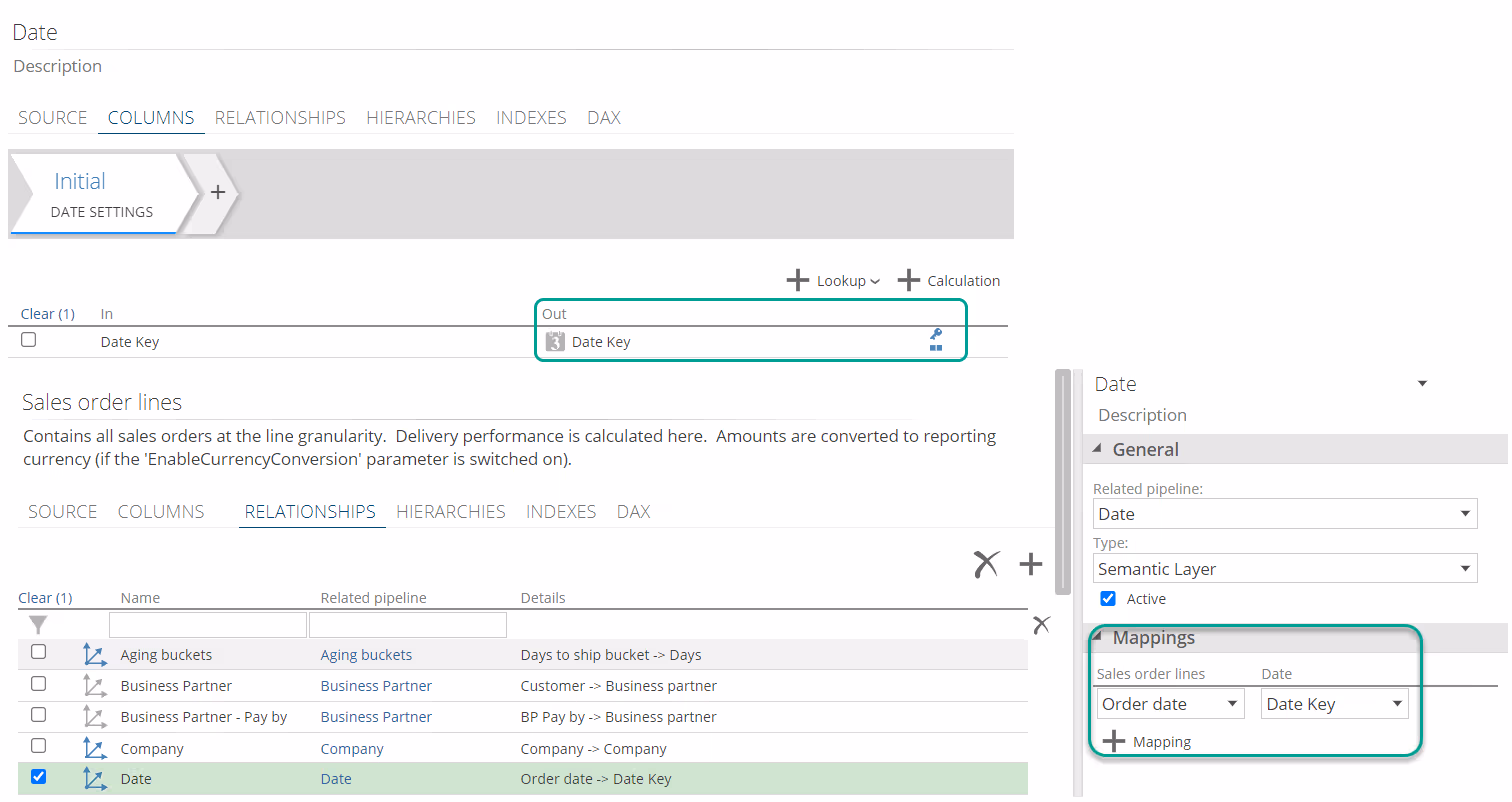Open the DAX tab of Sales order lines
The image size is (1512, 802).
click(633, 512)
